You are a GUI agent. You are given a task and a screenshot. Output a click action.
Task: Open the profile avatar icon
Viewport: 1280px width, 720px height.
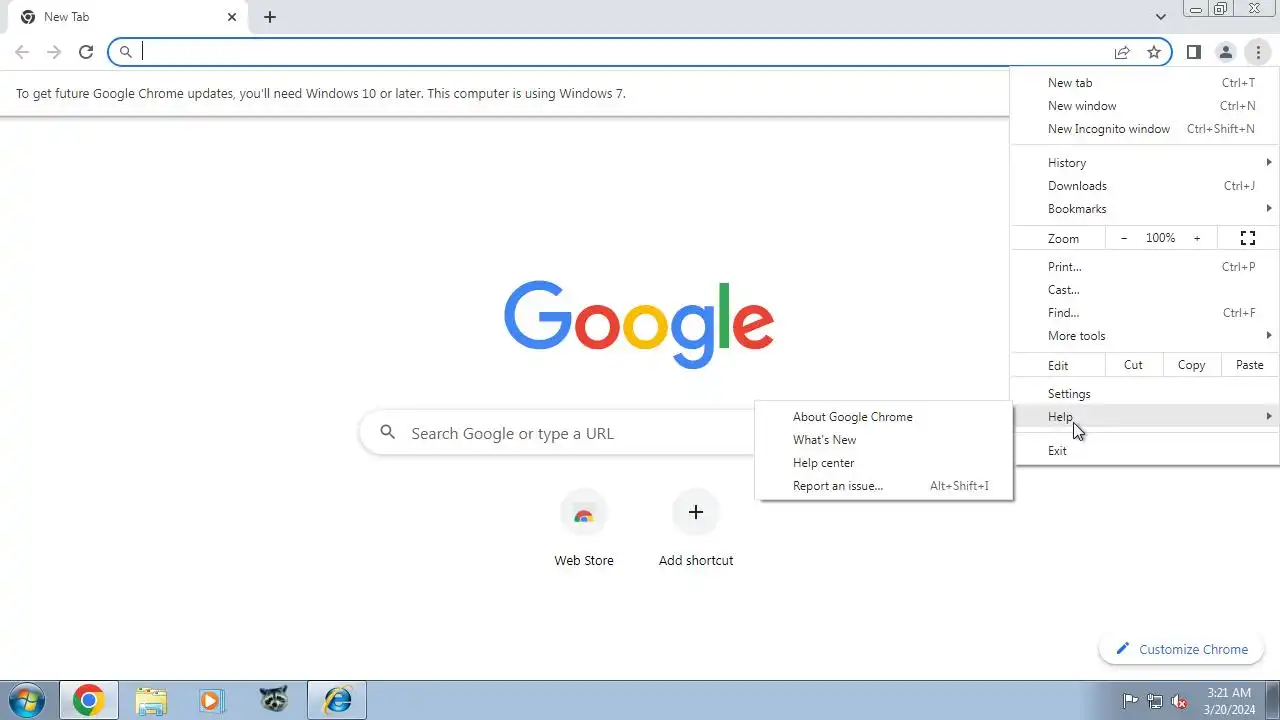tap(1225, 52)
